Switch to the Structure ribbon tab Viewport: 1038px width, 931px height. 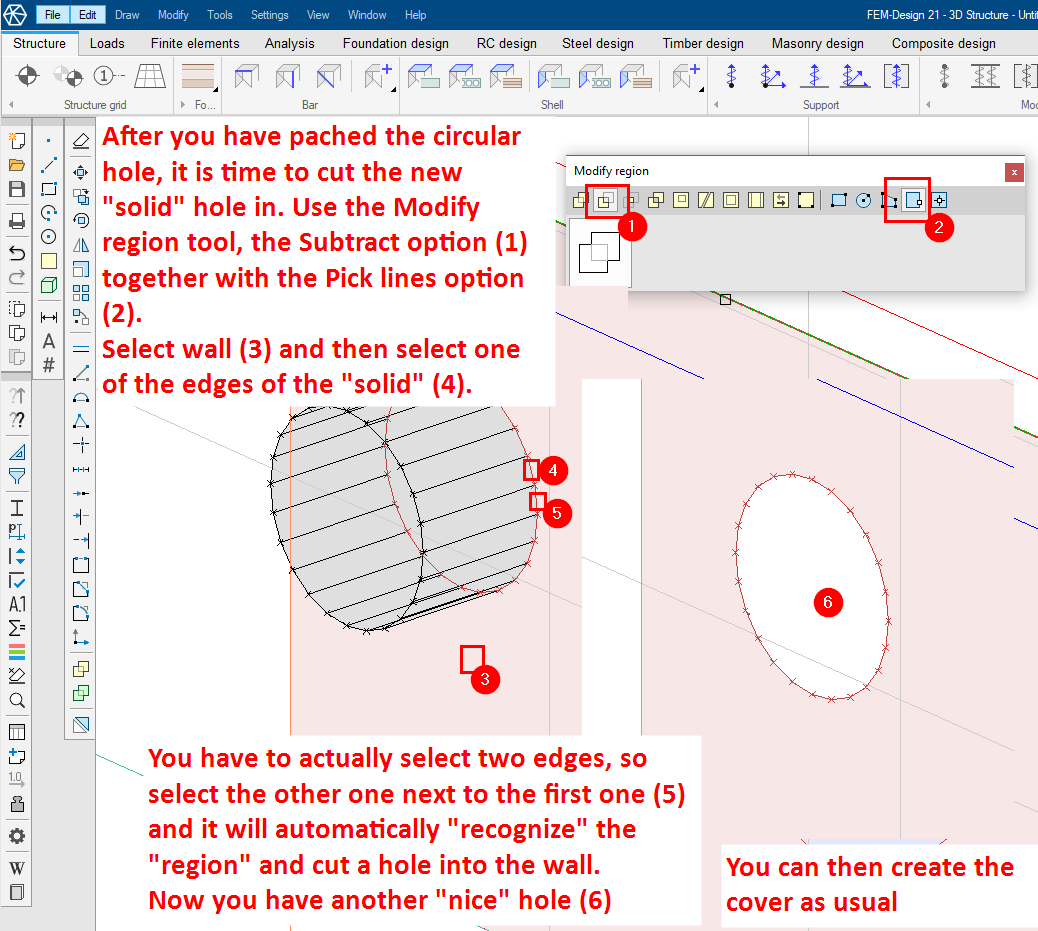click(40, 43)
